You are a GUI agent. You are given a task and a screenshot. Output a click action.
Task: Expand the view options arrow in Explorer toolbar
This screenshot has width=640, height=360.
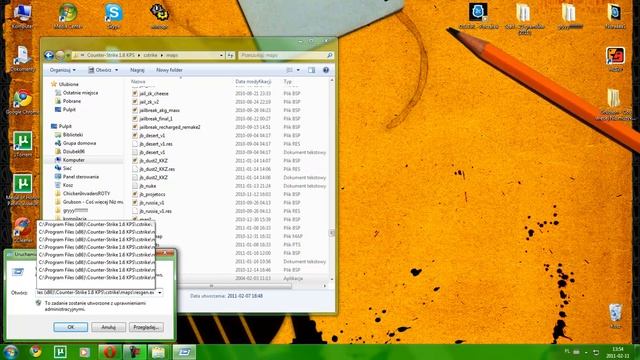[298, 70]
